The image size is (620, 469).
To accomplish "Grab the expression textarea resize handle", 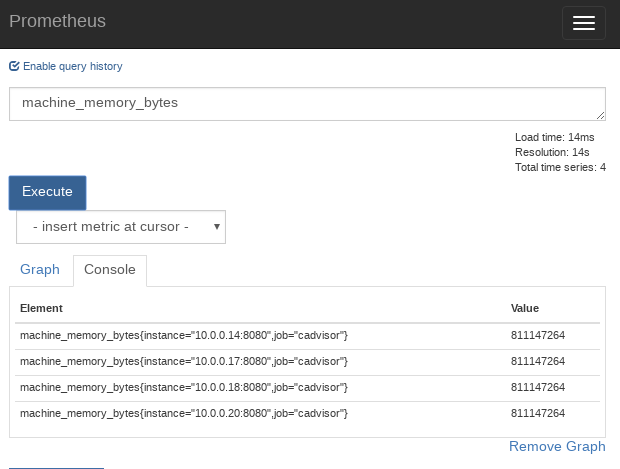I will coord(600,115).
